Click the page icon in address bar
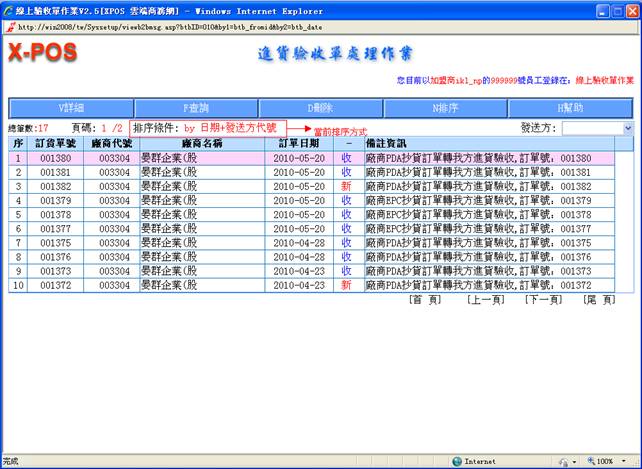 [x=10, y=27]
